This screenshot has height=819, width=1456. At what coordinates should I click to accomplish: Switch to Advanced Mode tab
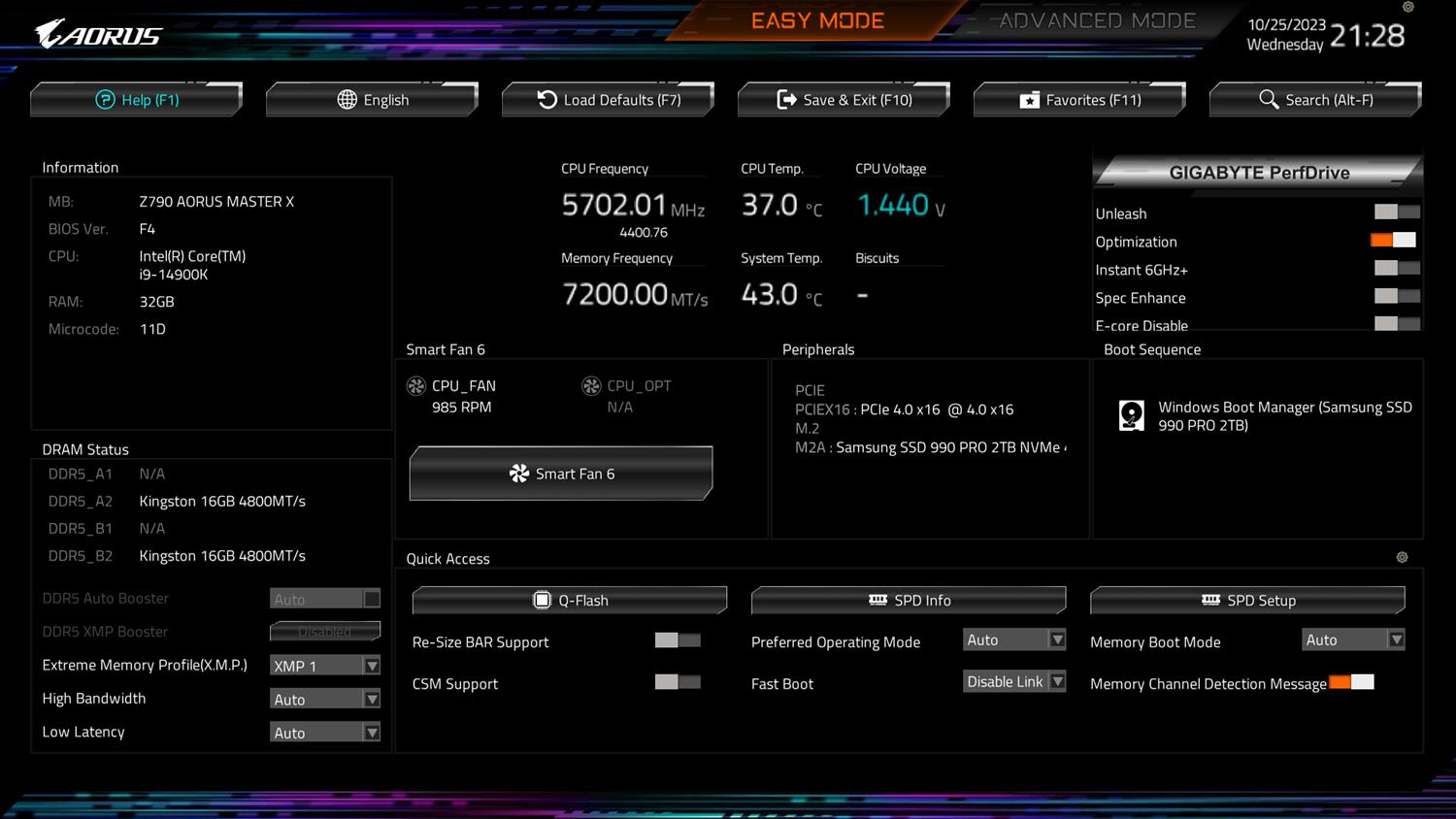1097,21
